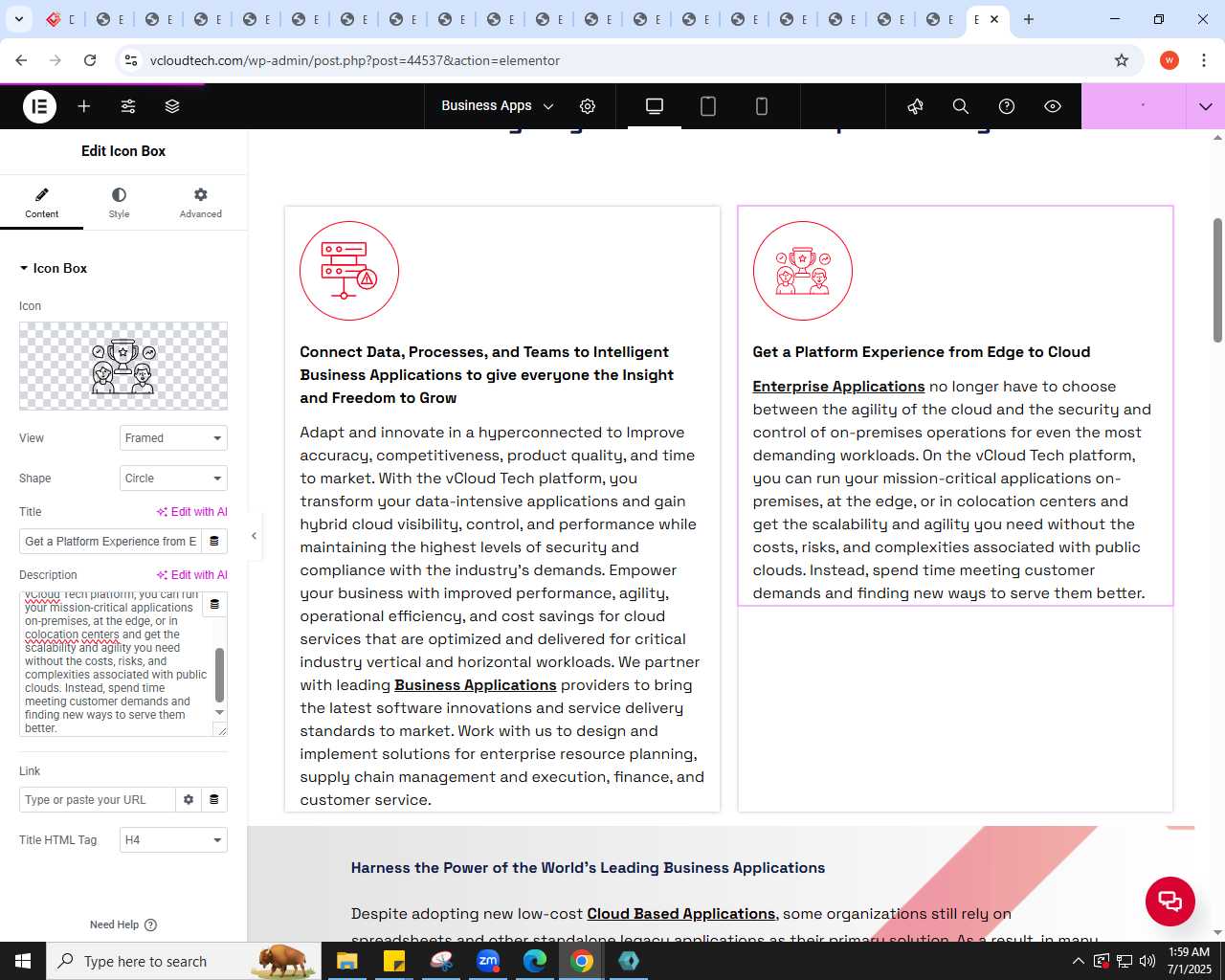Screen dimensions: 1225x980
Task: Click the Add Element plus icon
Action: (x=84, y=106)
